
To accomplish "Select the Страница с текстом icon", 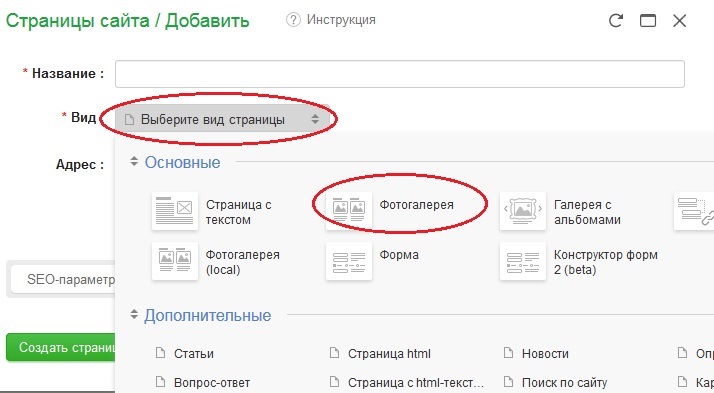I will click(175, 211).
